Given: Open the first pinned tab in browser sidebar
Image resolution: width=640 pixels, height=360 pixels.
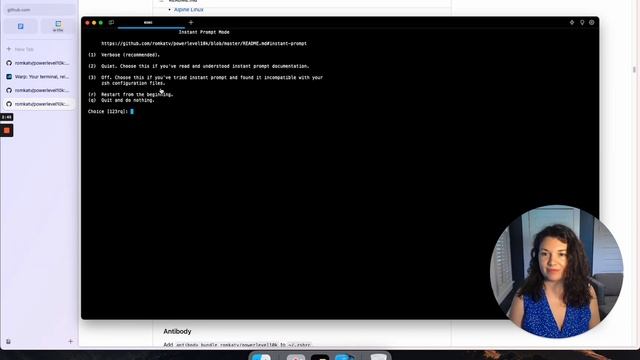Looking at the screenshot, I should coord(20,26).
